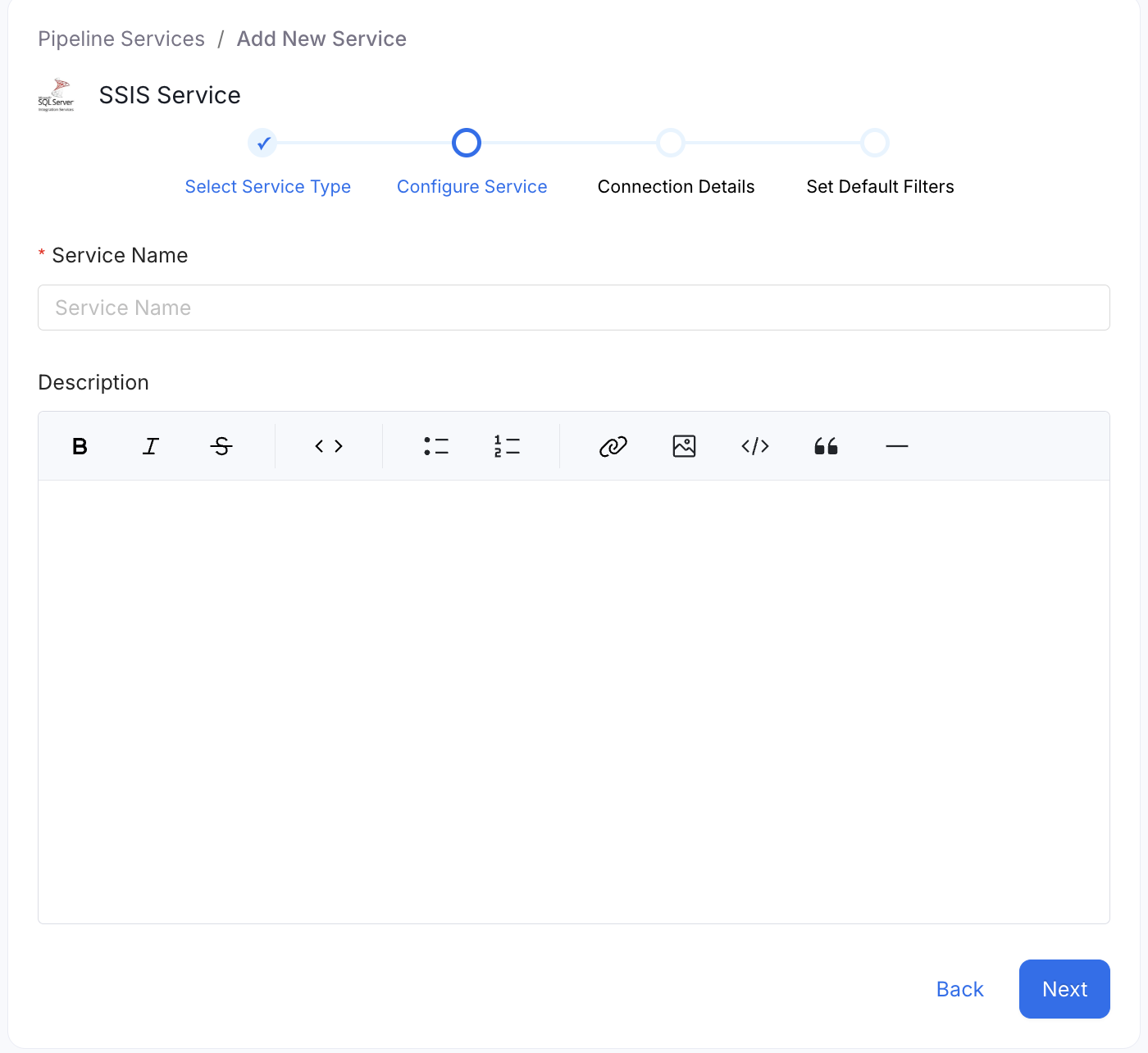Insert a bulleted list
Viewport: 1148px width, 1053px height.
tap(436, 446)
